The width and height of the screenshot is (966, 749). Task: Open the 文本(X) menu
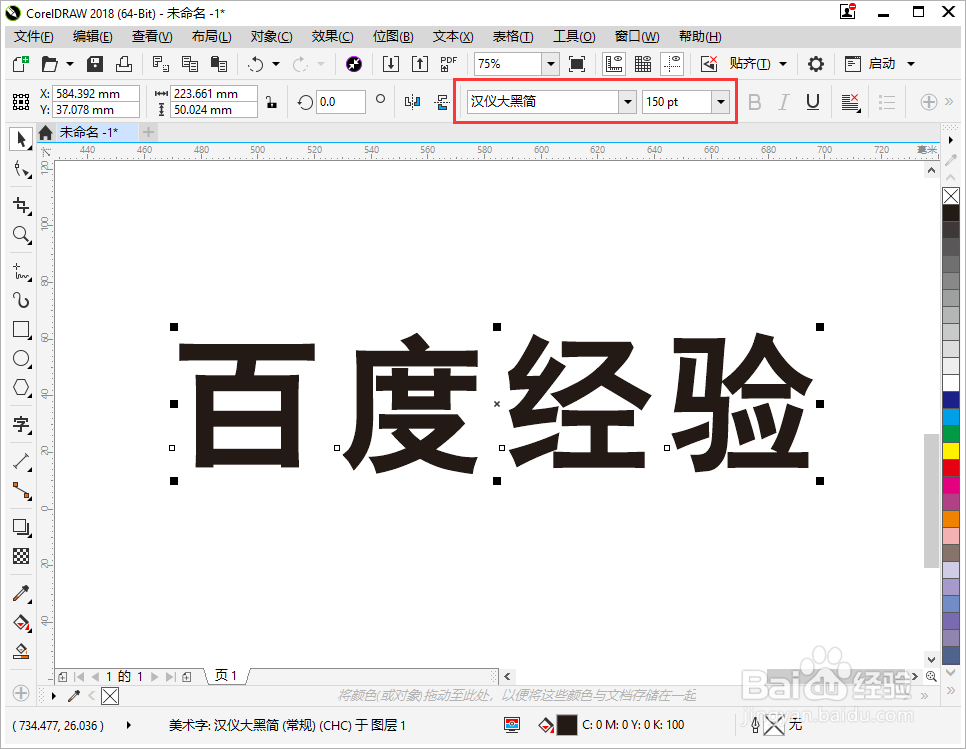(453, 36)
